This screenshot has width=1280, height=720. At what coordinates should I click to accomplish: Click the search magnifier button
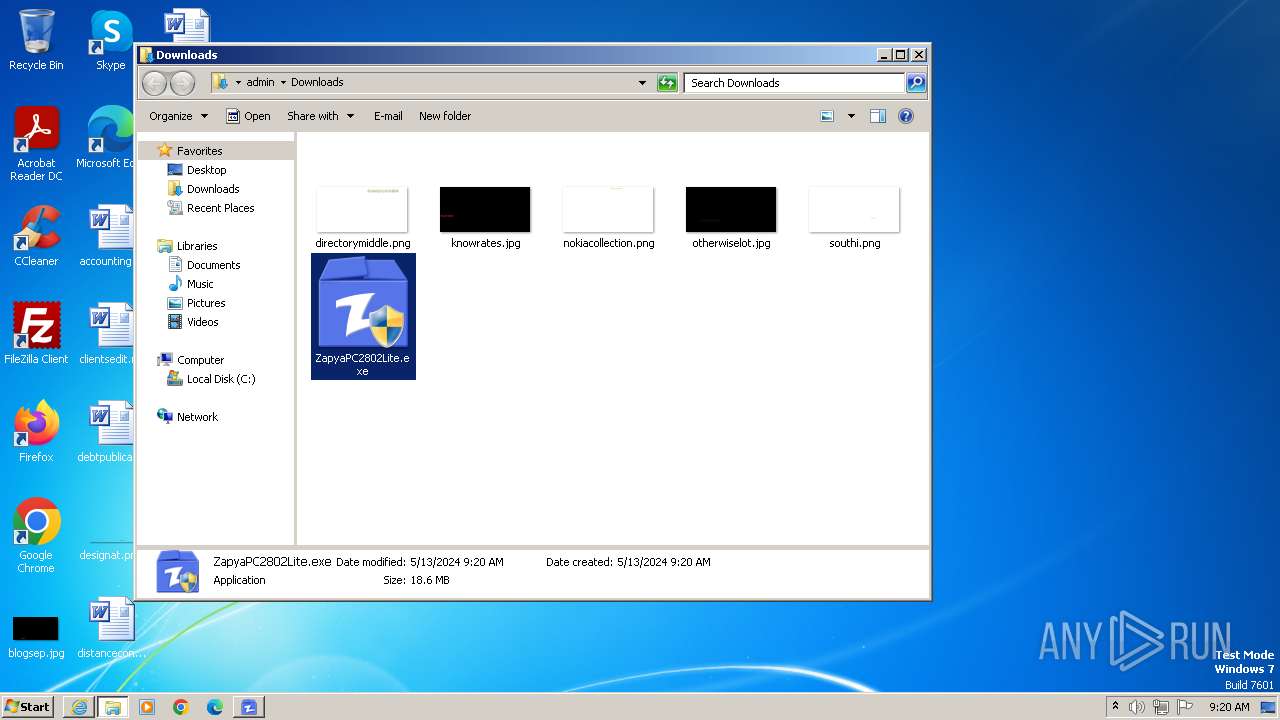915,83
